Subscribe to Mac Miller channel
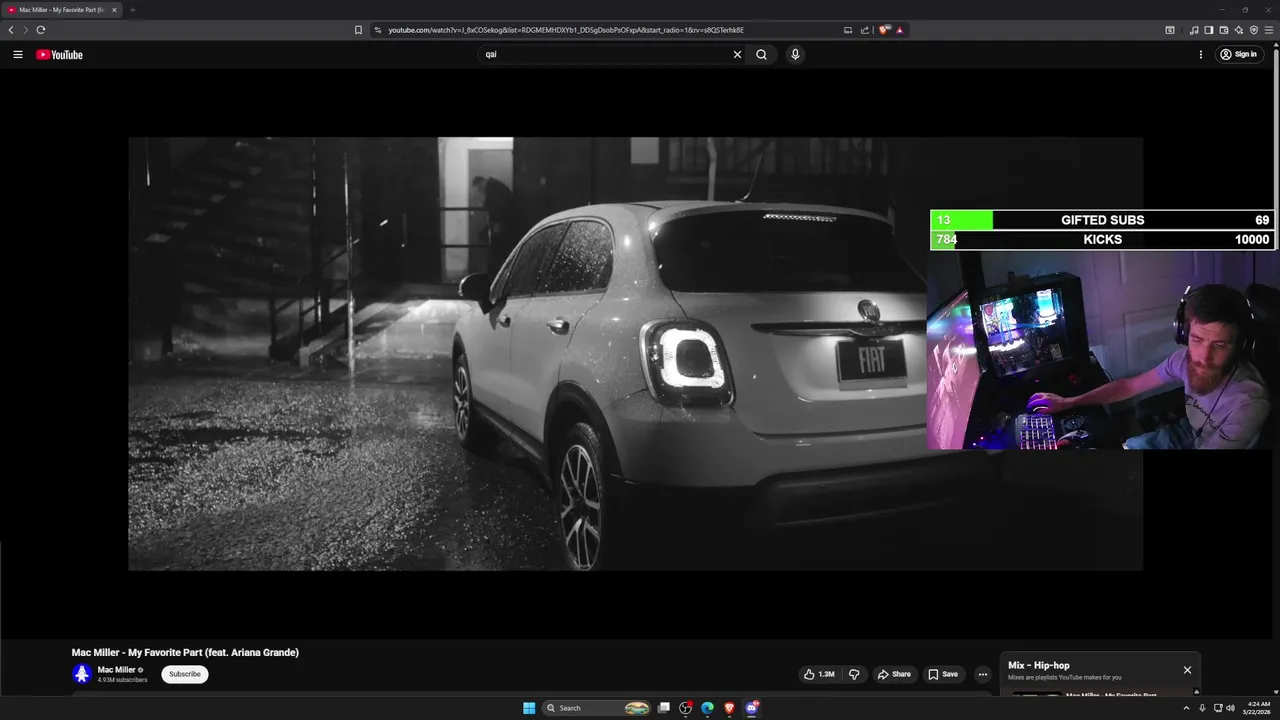The width and height of the screenshot is (1280, 720). (x=185, y=674)
